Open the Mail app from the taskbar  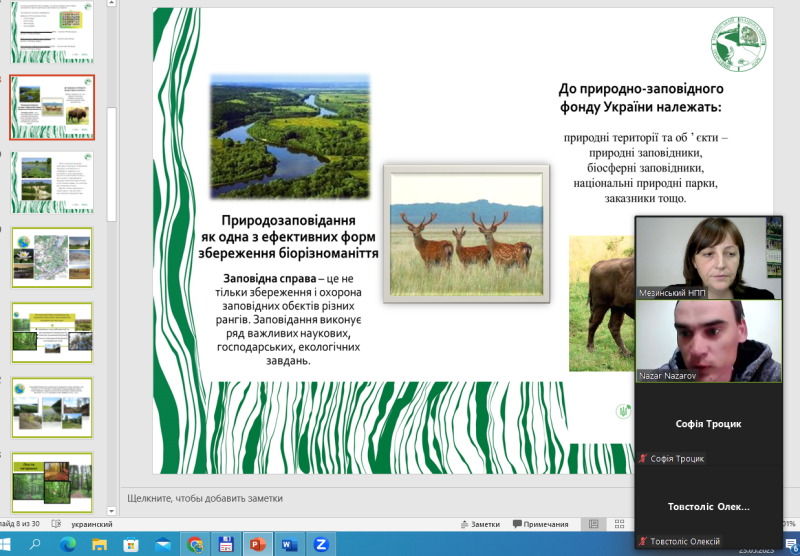pos(163,545)
